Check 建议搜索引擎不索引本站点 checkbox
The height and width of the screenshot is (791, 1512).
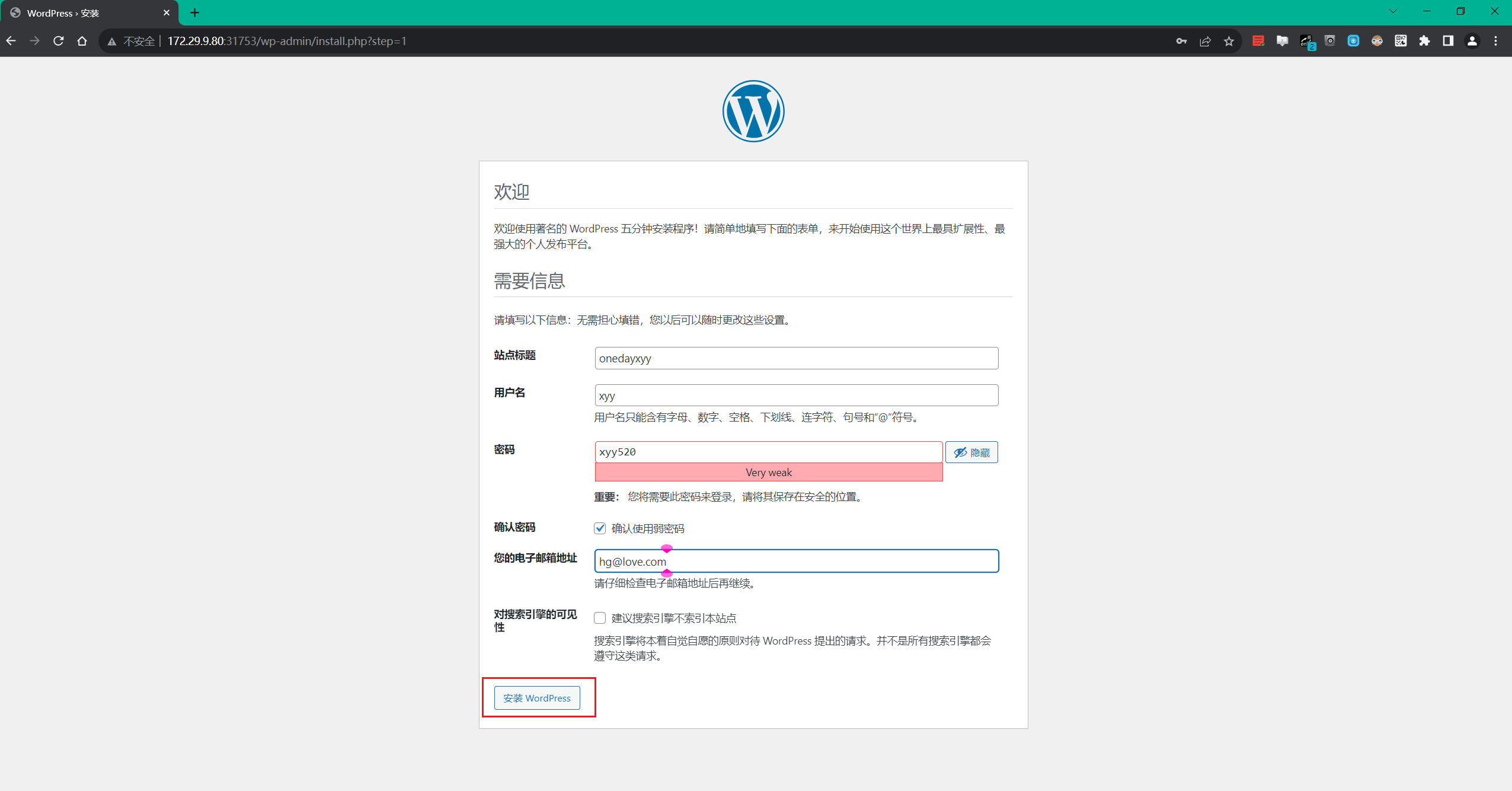pyautogui.click(x=600, y=618)
